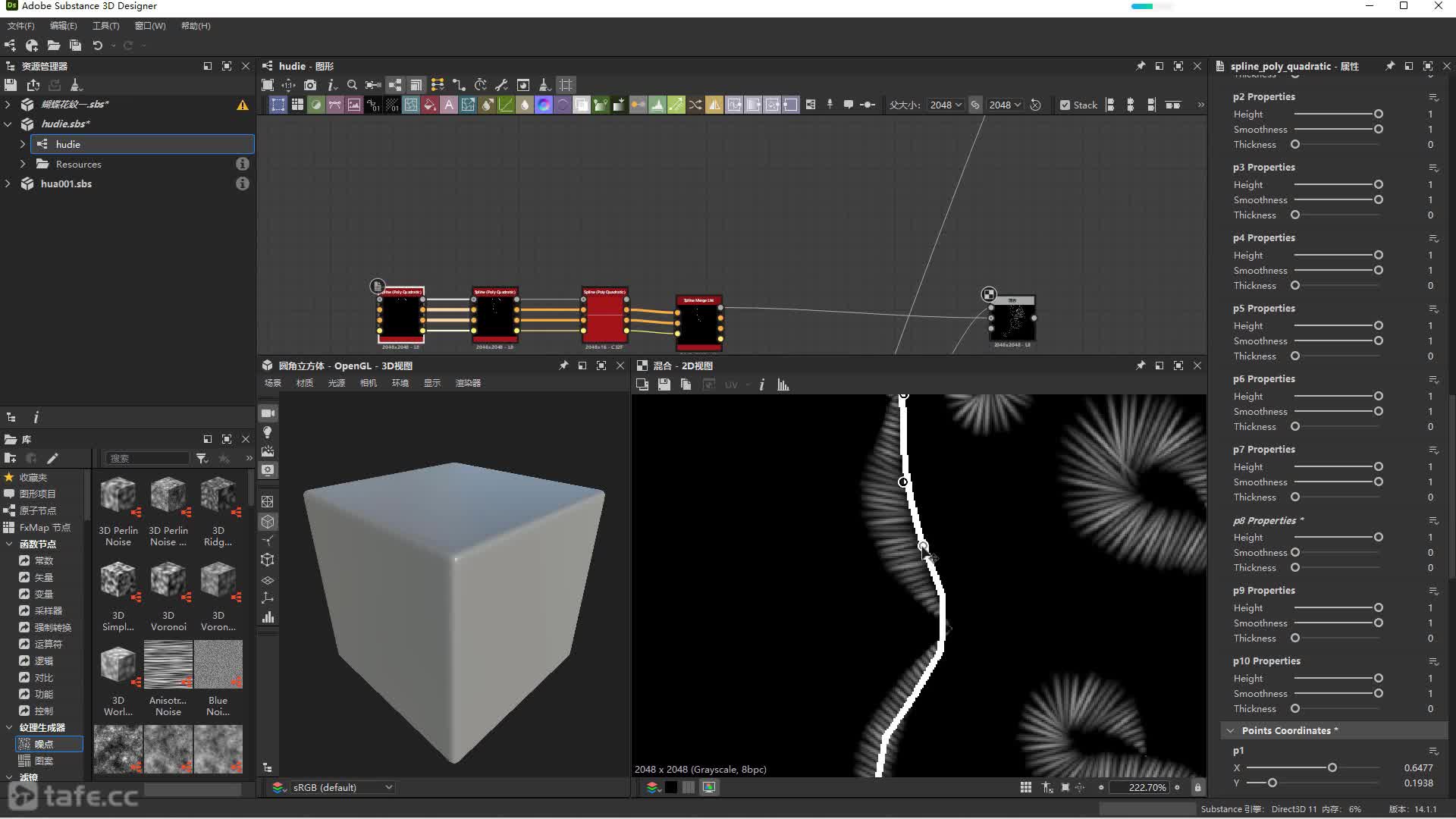The image size is (1456, 819).
Task: Click the camera screenshot icon in graph toolbar
Action: click(310, 85)
